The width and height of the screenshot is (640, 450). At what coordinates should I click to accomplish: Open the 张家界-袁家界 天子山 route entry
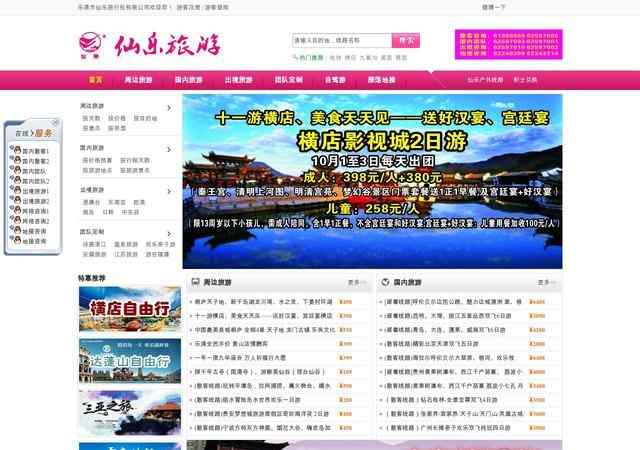tap(454, 414)
